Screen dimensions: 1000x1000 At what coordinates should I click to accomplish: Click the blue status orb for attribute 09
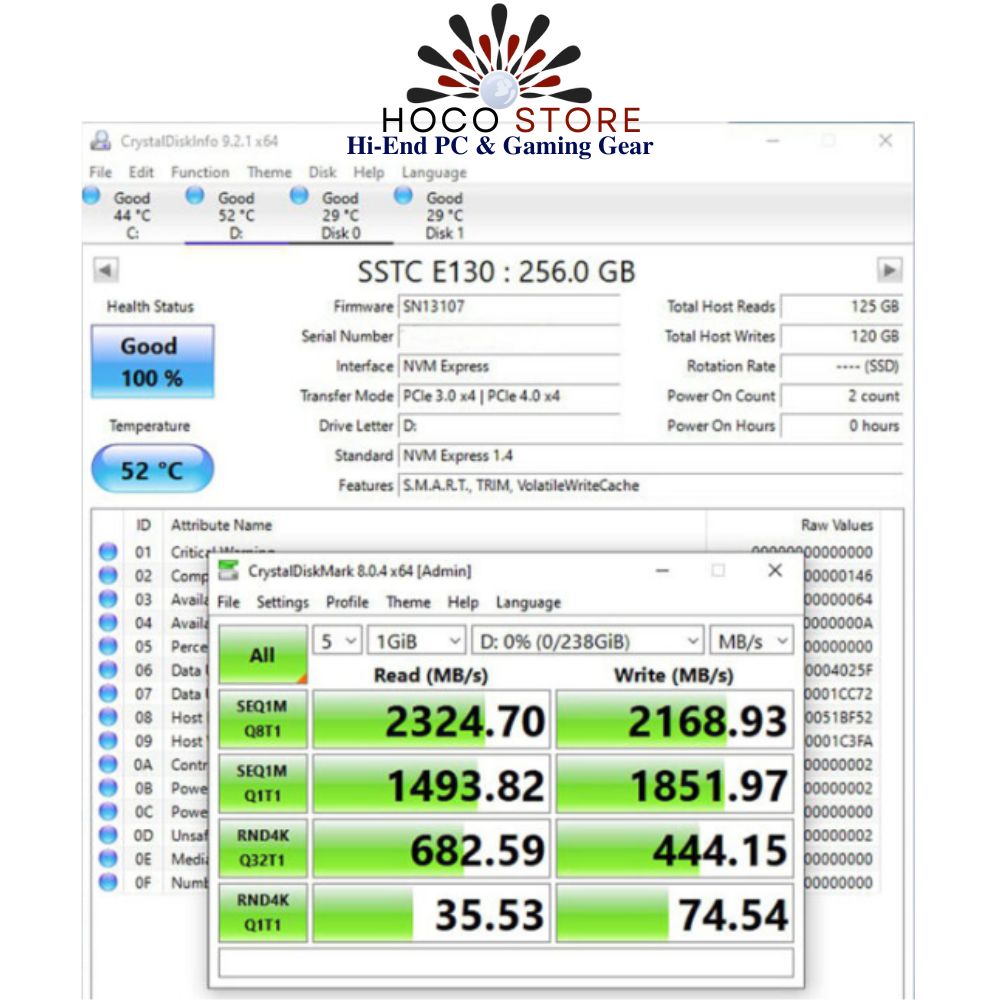tap(108, 740)
